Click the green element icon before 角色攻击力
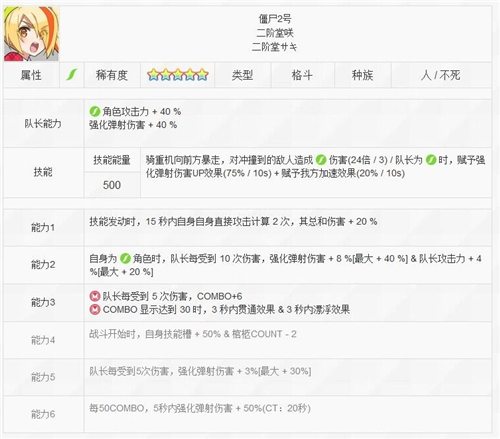The image size is (500, 439). [x=95, y=111]
